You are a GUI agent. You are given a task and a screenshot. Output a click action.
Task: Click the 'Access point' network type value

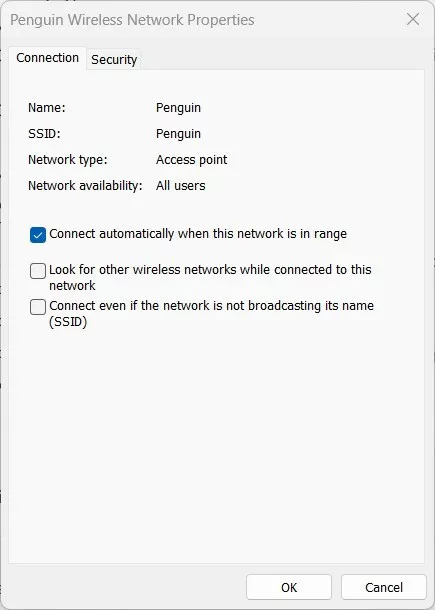(x=191, y=160)
